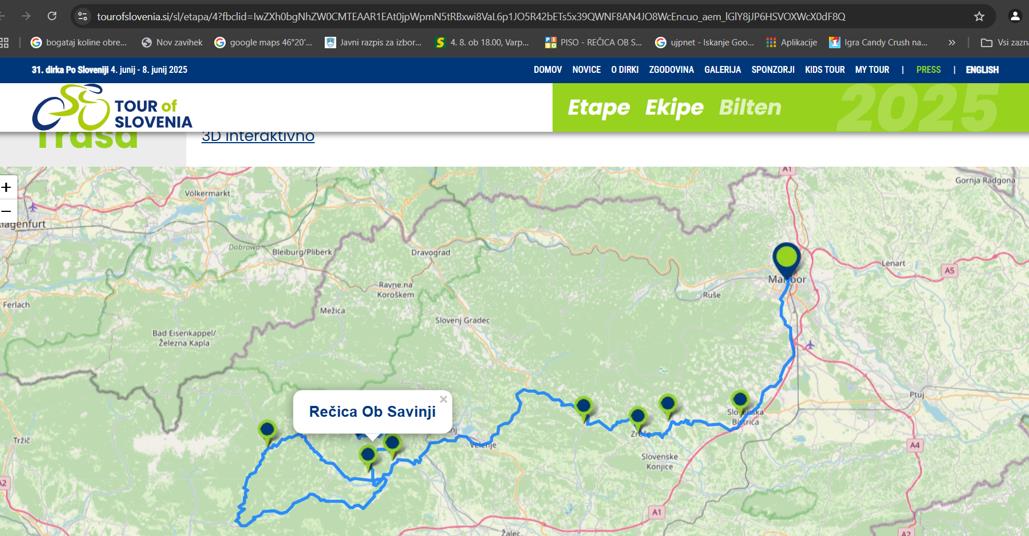
Task: Open the 'PISO - REČICA OB S...' bookmark
Action: tap(593, 42)
